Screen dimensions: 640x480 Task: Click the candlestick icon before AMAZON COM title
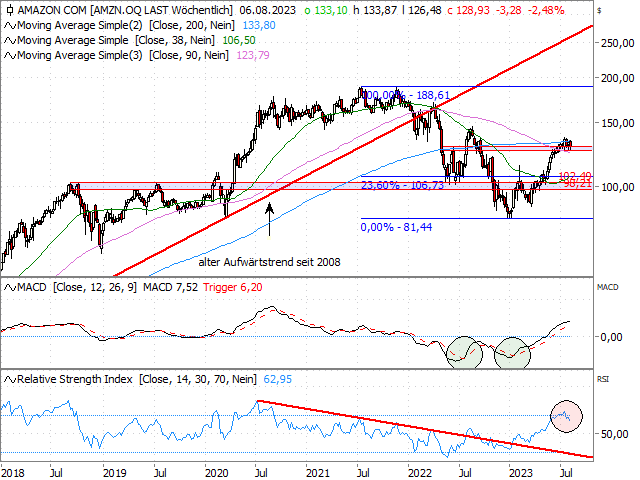(x=9, y=10)
